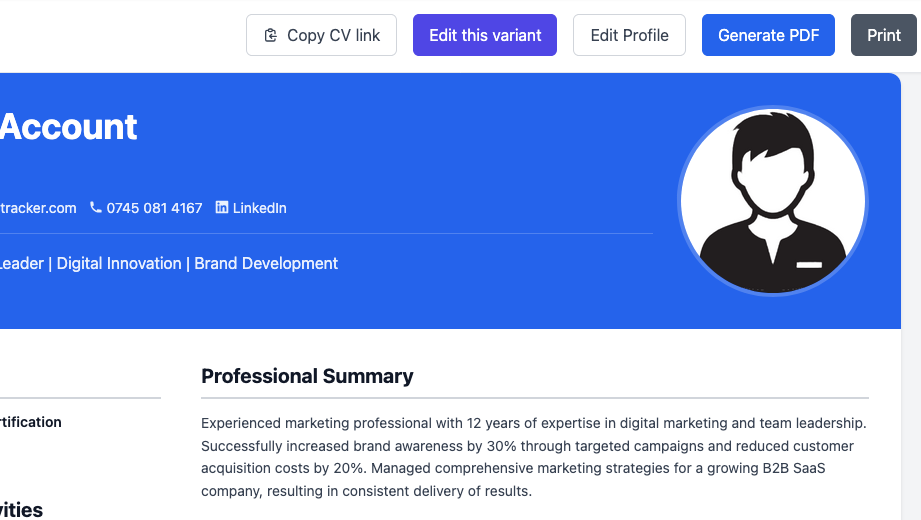Click the summary paragraph text
The width and height of the screenshot is (921, 520).
click(x=533, y=457)
